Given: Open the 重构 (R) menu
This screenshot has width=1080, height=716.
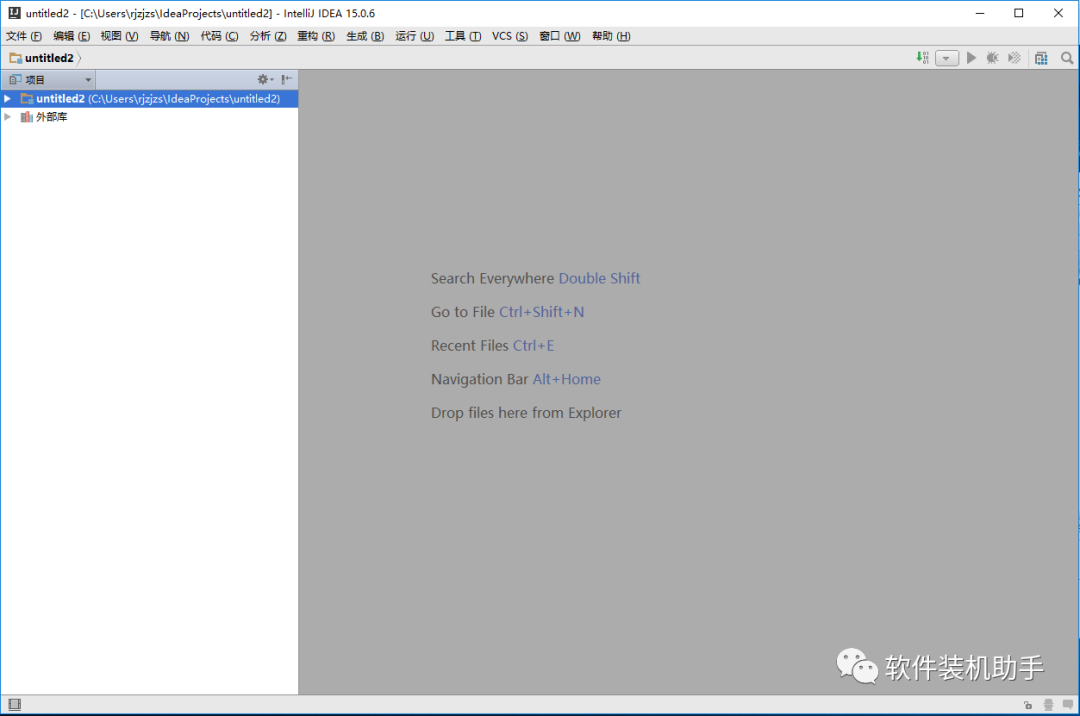Looking at the screenshot, I should click(316, 36).
